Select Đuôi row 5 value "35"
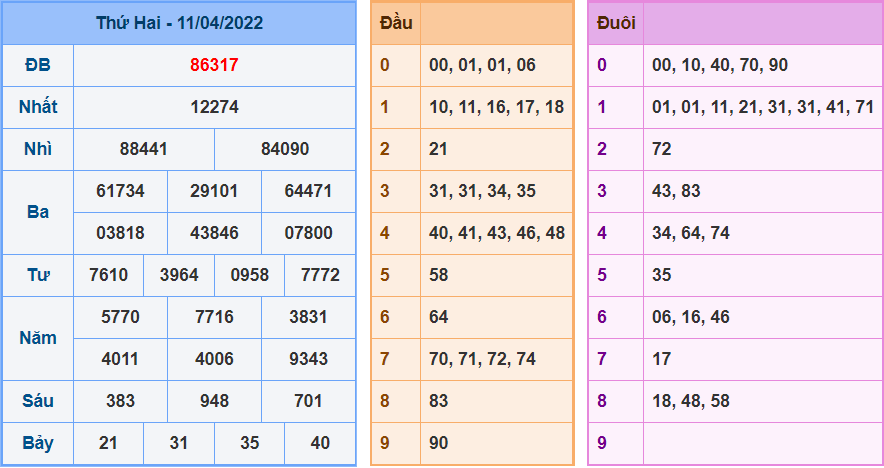This screenshot has width=884, height=468. 662,275
